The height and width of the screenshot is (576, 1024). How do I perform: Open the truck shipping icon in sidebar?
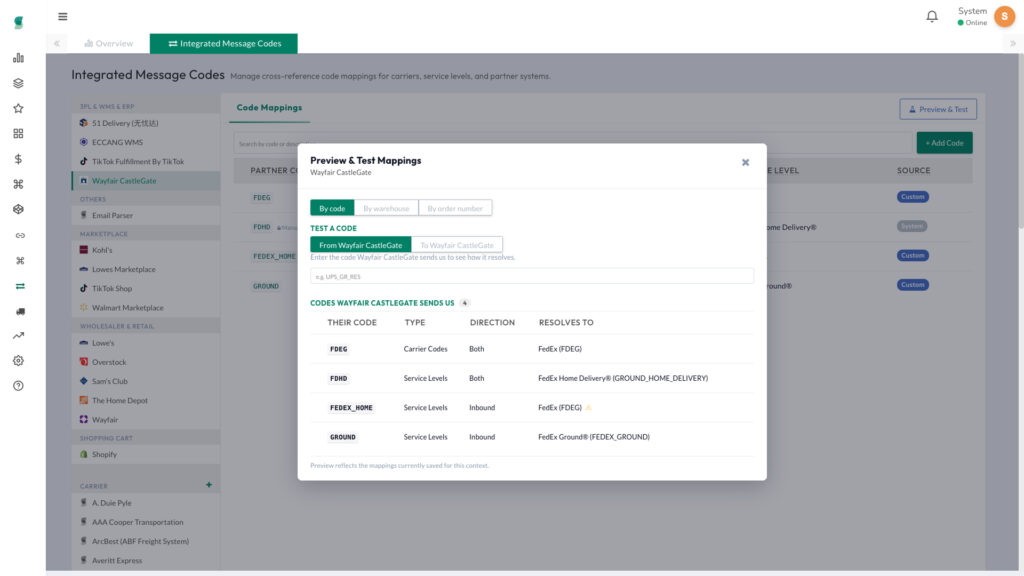coord(20,312)
